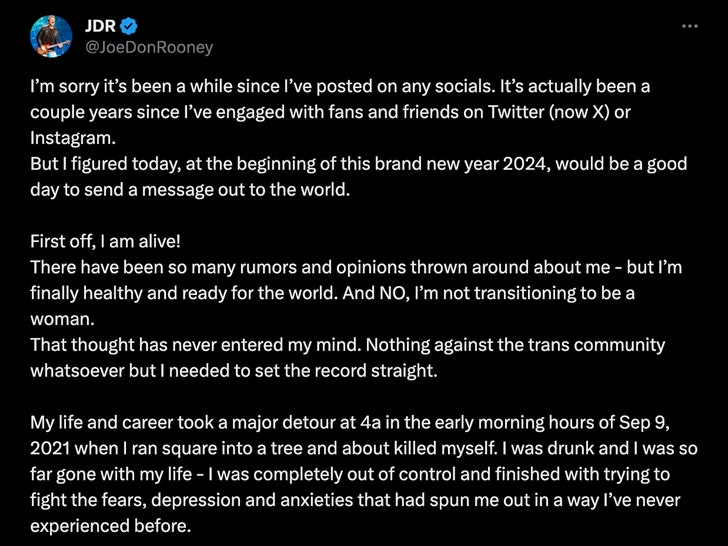
Task: Click the year "2024" in the post
Action: (x=526, y=164)
